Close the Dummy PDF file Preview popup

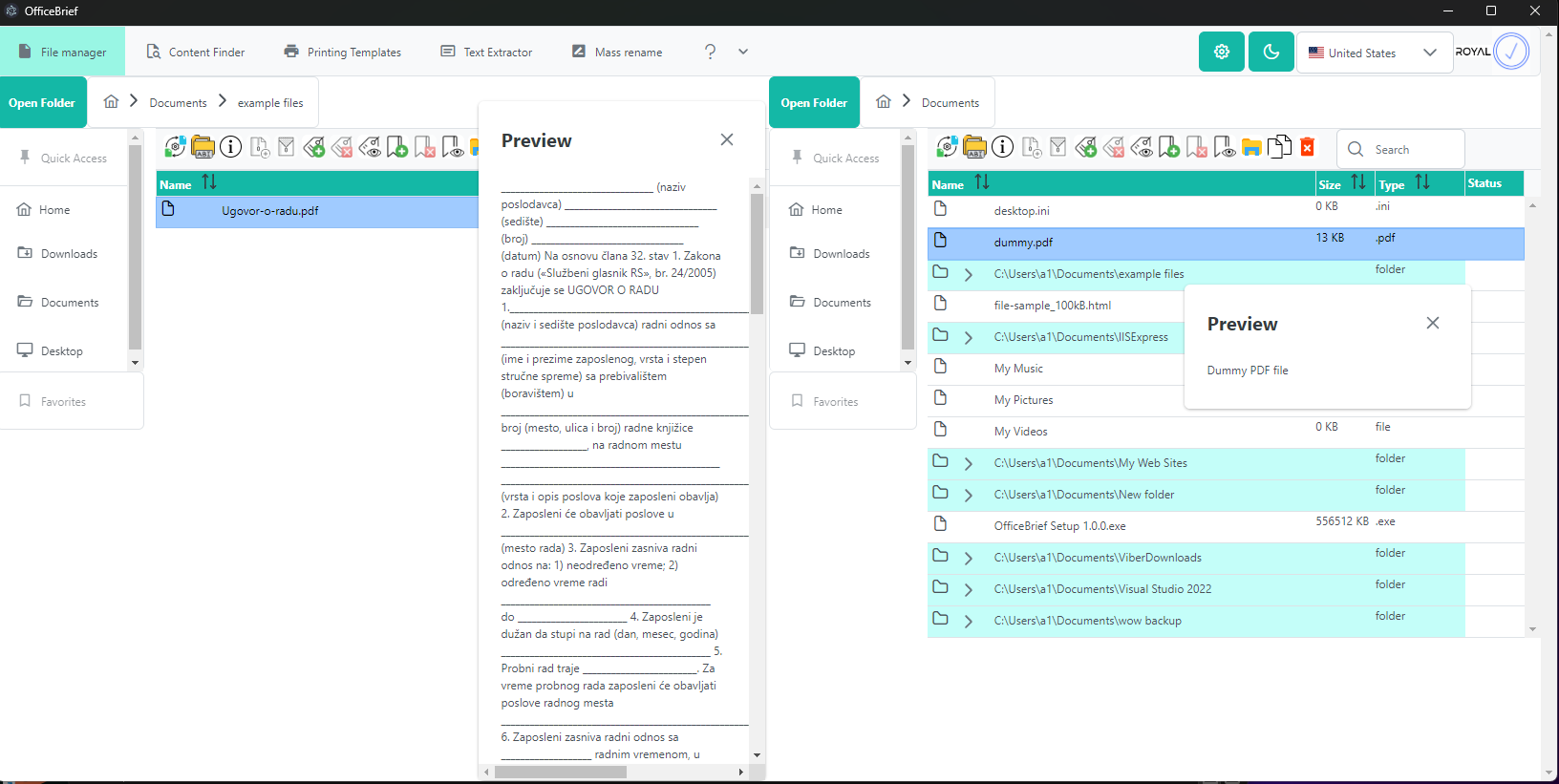click(1433, 323)
